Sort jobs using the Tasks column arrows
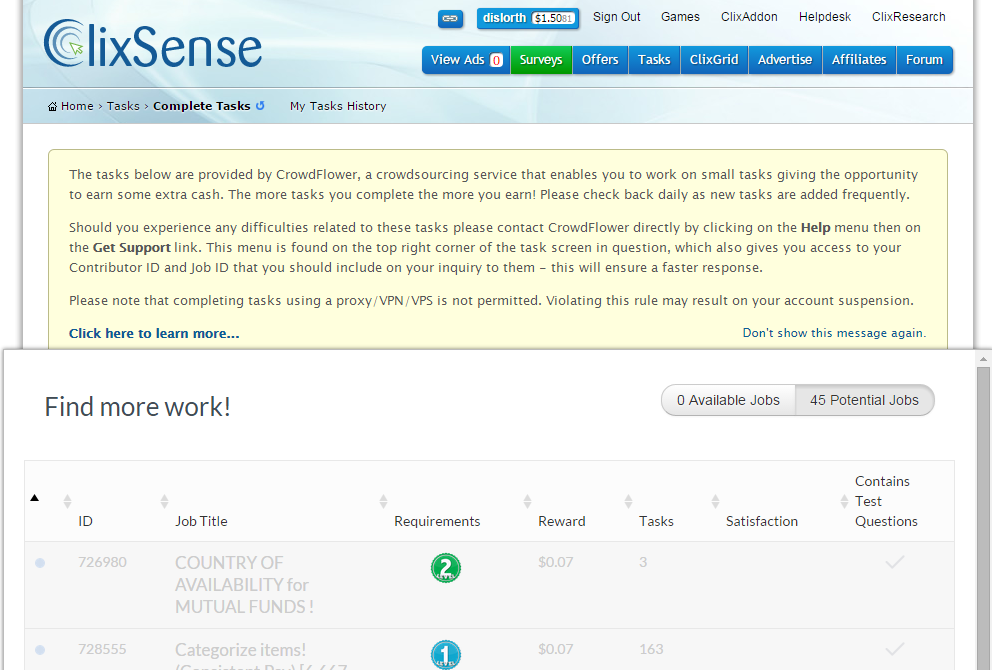 tap(628, 501)
